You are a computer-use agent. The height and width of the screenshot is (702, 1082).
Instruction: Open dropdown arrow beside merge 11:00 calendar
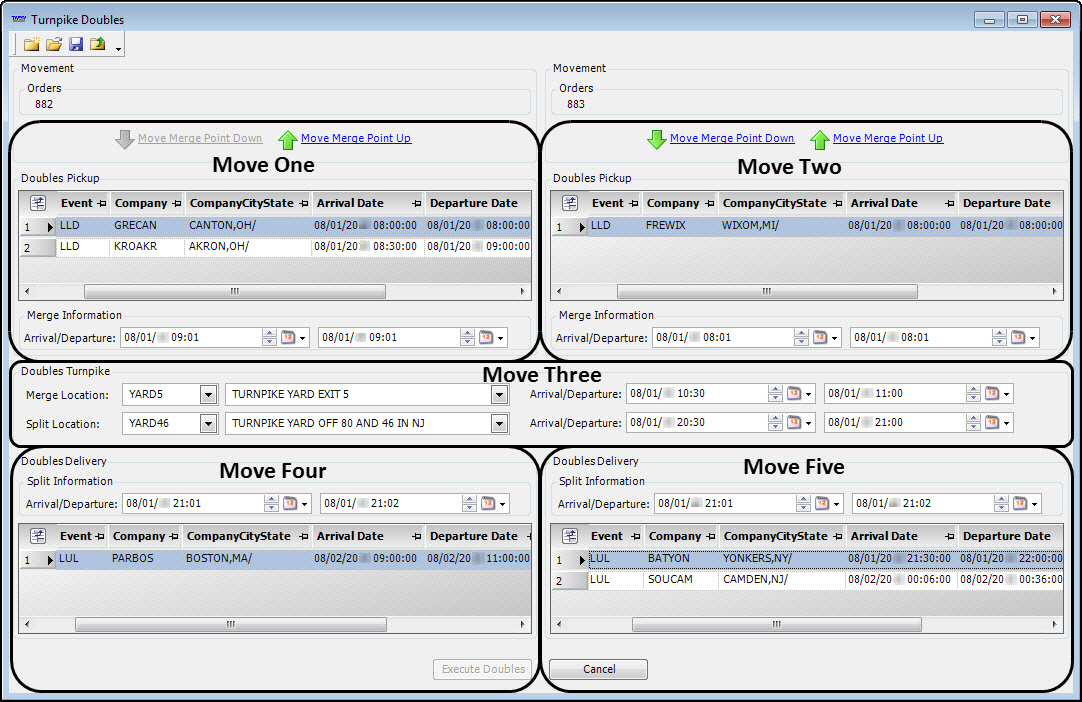[x=1006, y=394]
